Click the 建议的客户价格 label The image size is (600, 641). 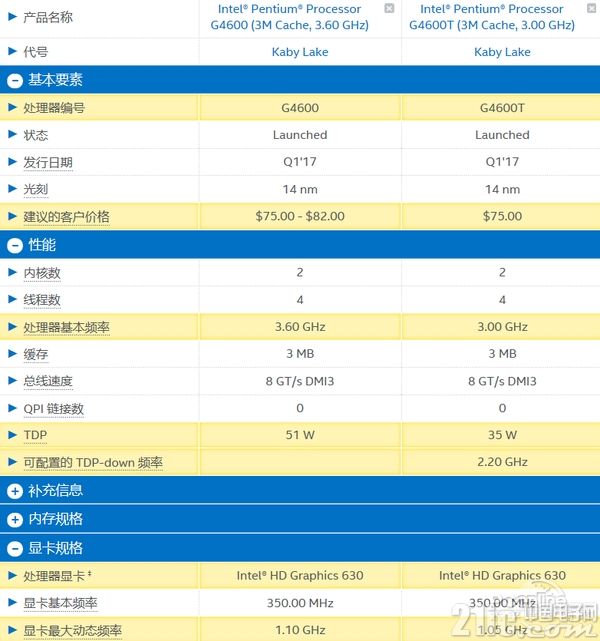tap(66, 217)
